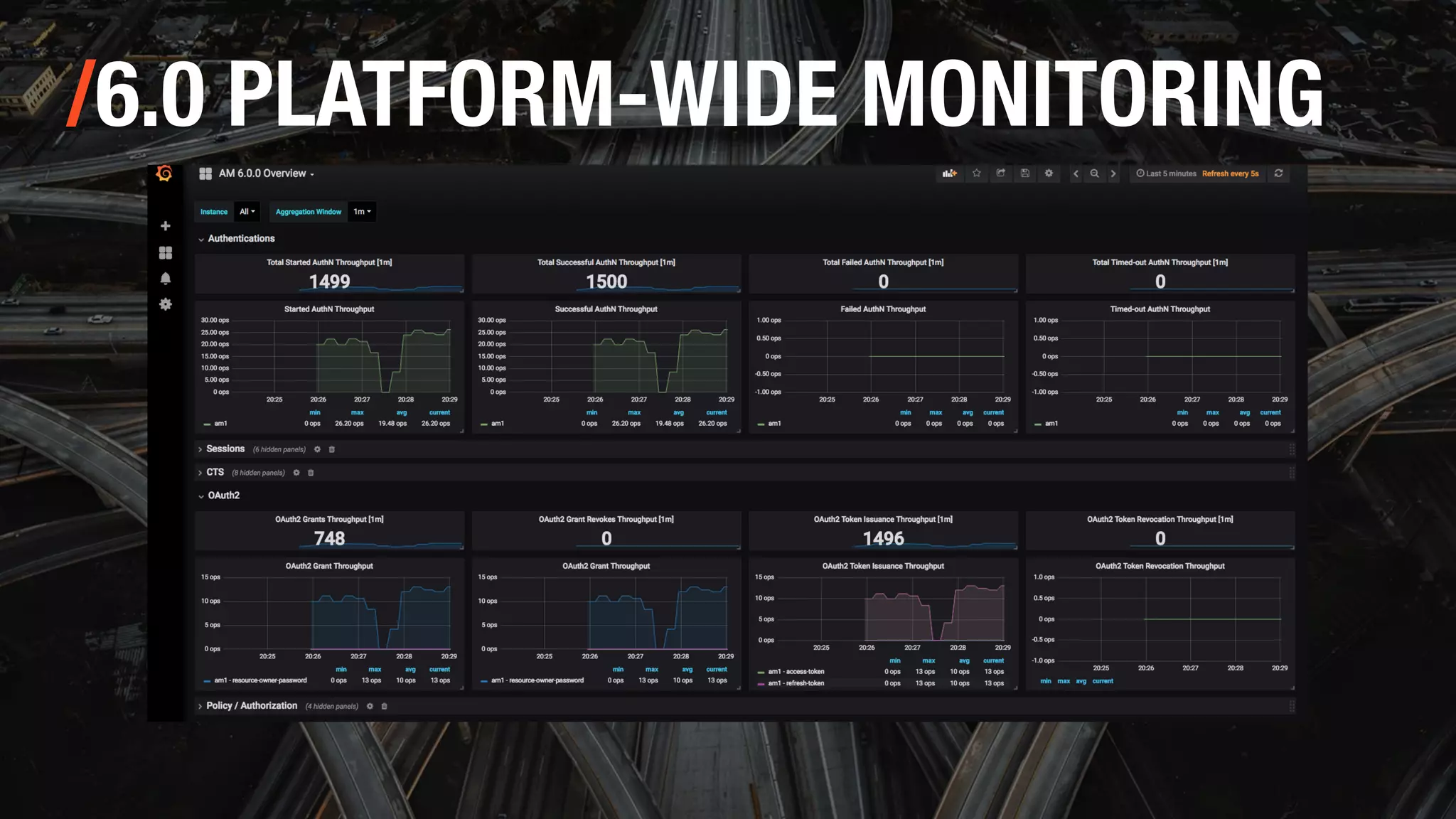The height and width of the screenshot is (819, 1456).
Task: Open CTS row settings gear
Action: 296,473
